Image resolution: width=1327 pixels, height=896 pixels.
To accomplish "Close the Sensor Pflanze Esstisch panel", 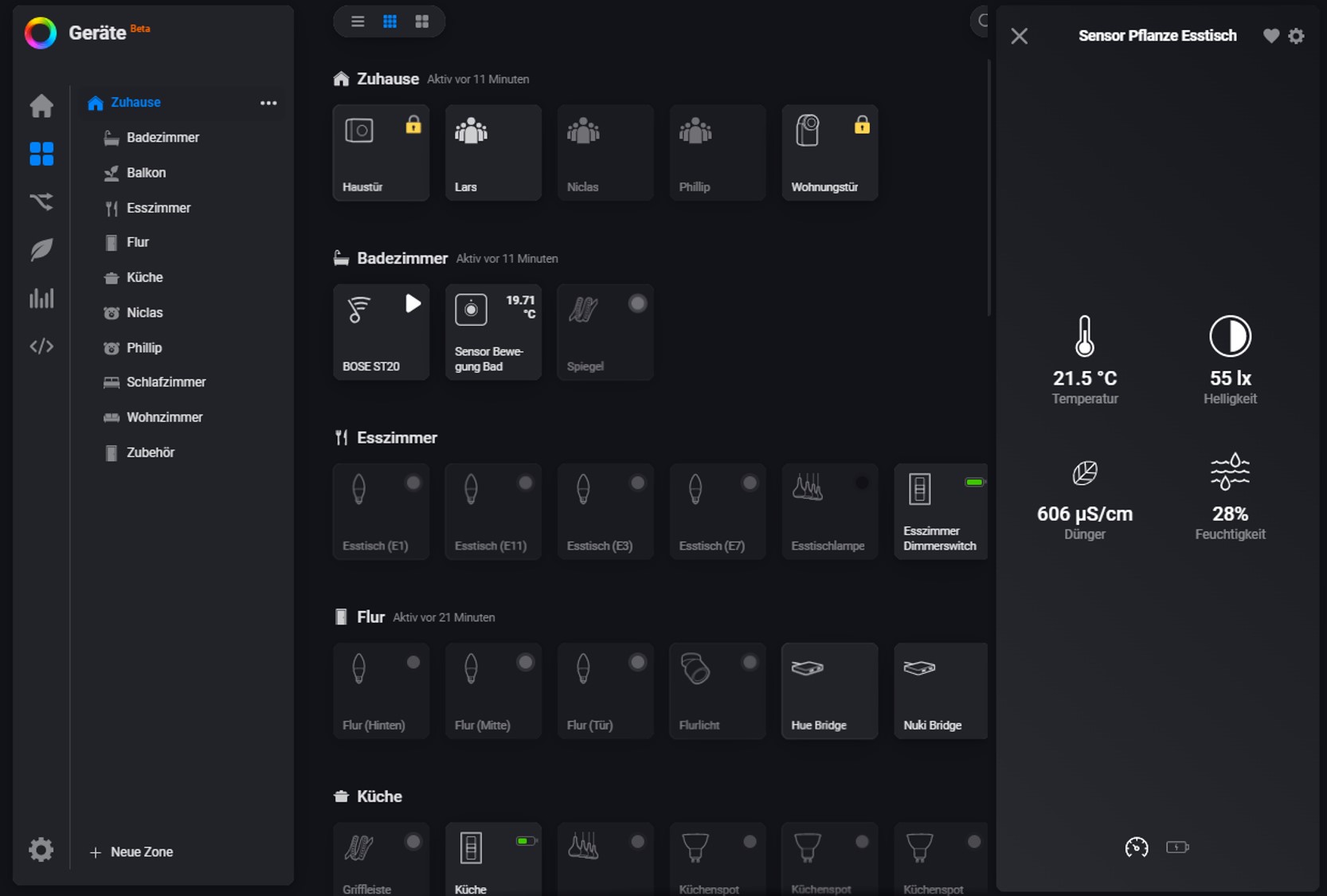I will 1020,36.
